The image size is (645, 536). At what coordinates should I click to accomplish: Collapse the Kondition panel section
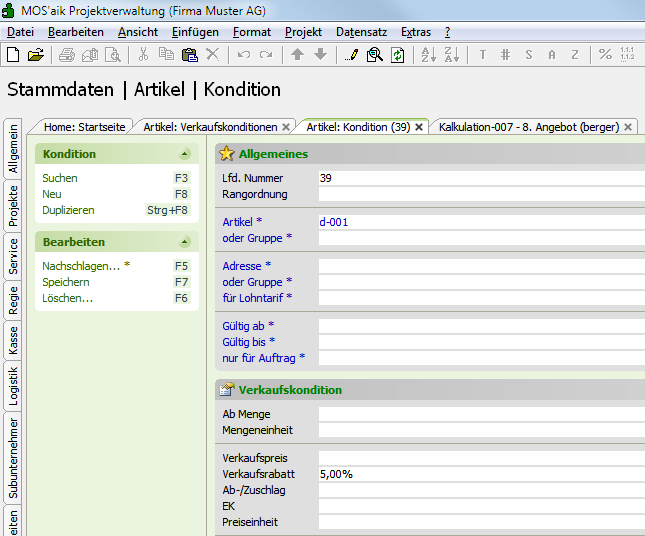tap(184, 154)
